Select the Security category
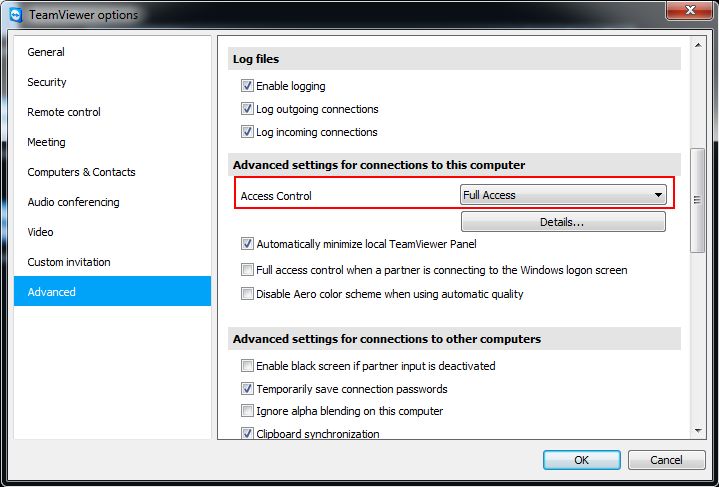The height and width of the screenshot is (487, 719). [x=47, y=82]
